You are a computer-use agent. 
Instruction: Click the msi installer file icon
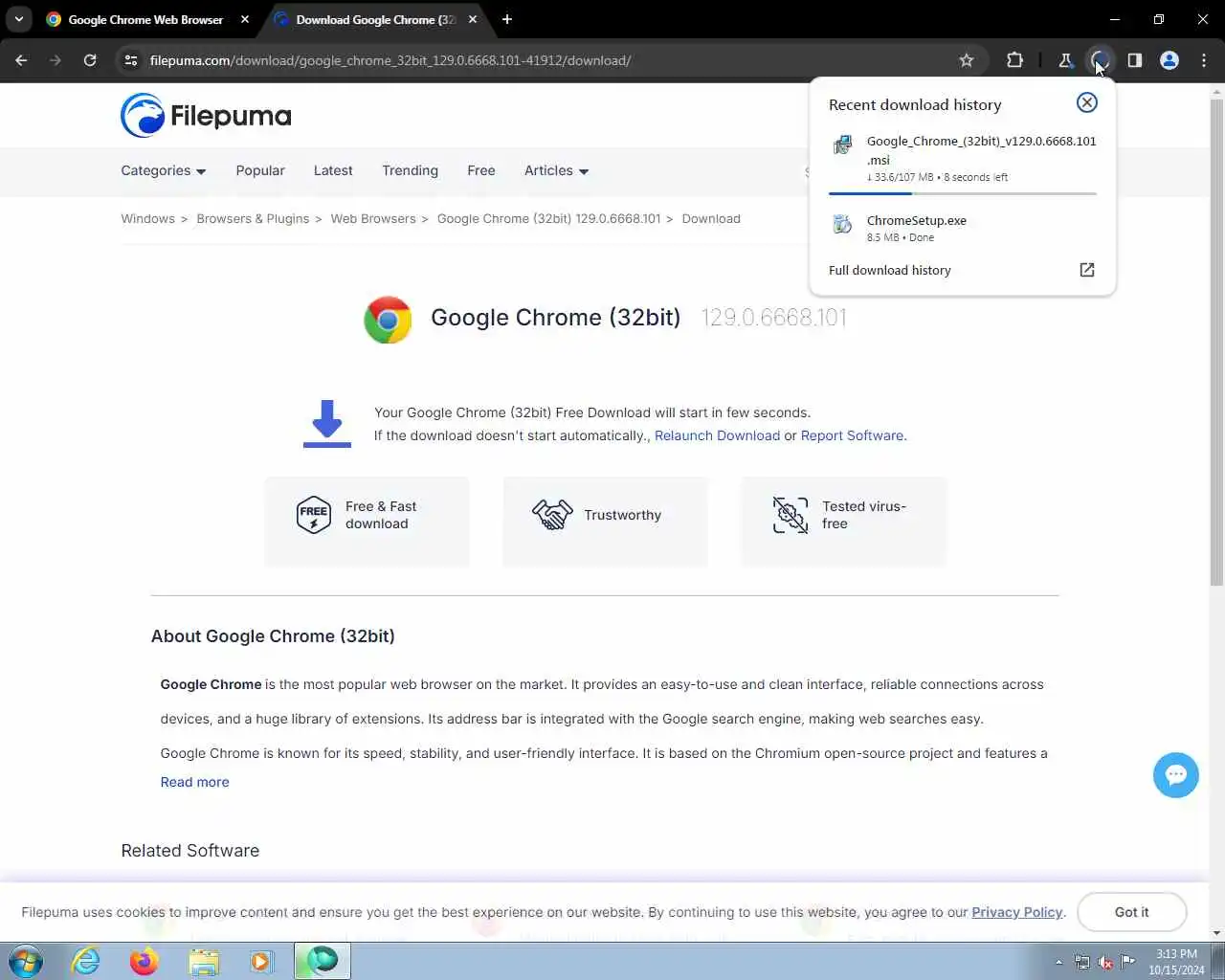tap(842, 145)
